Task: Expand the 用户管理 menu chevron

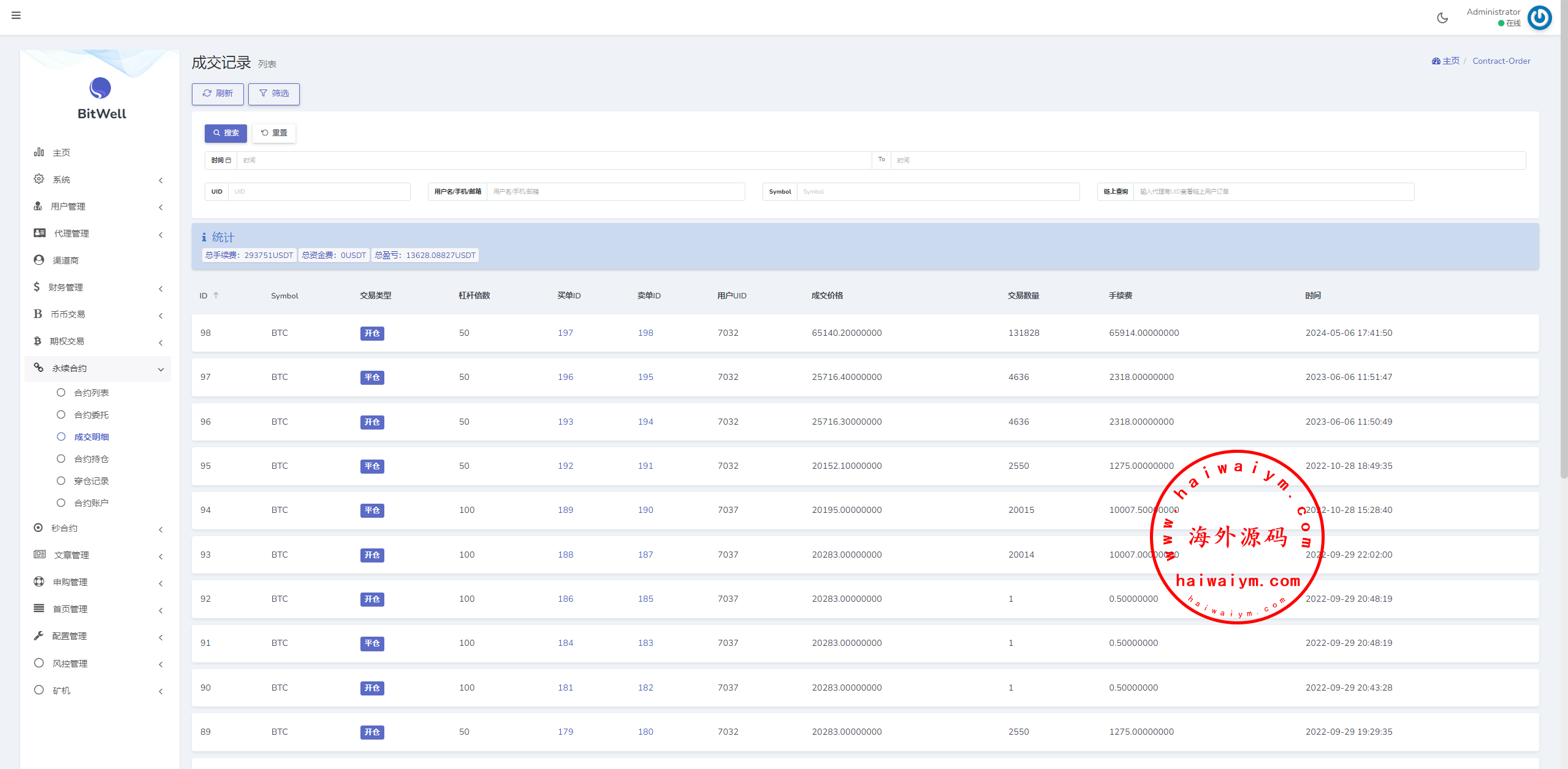Action: [x=161, y=207]
